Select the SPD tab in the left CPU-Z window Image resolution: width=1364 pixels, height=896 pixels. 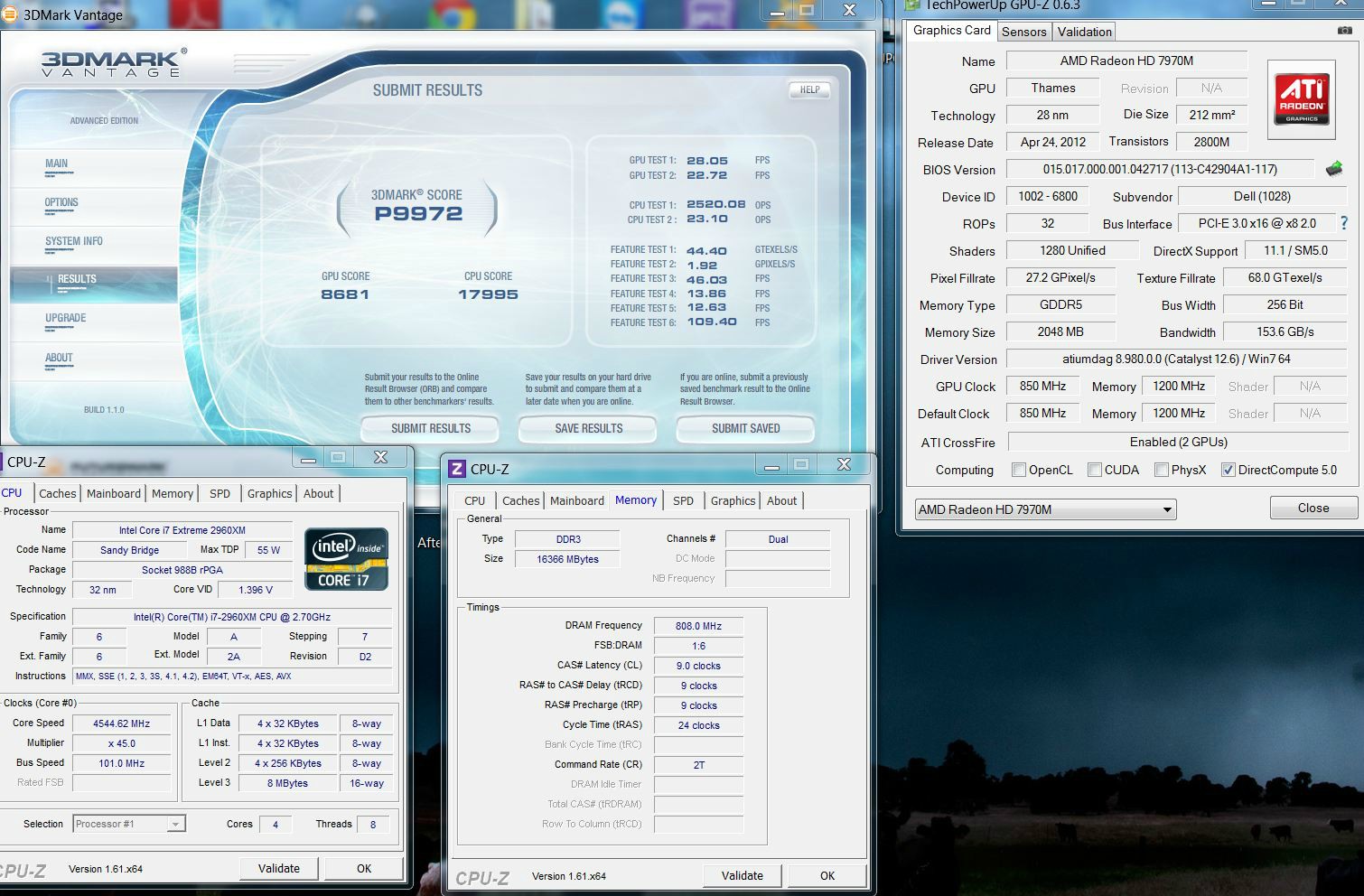(x=220, y=493)
